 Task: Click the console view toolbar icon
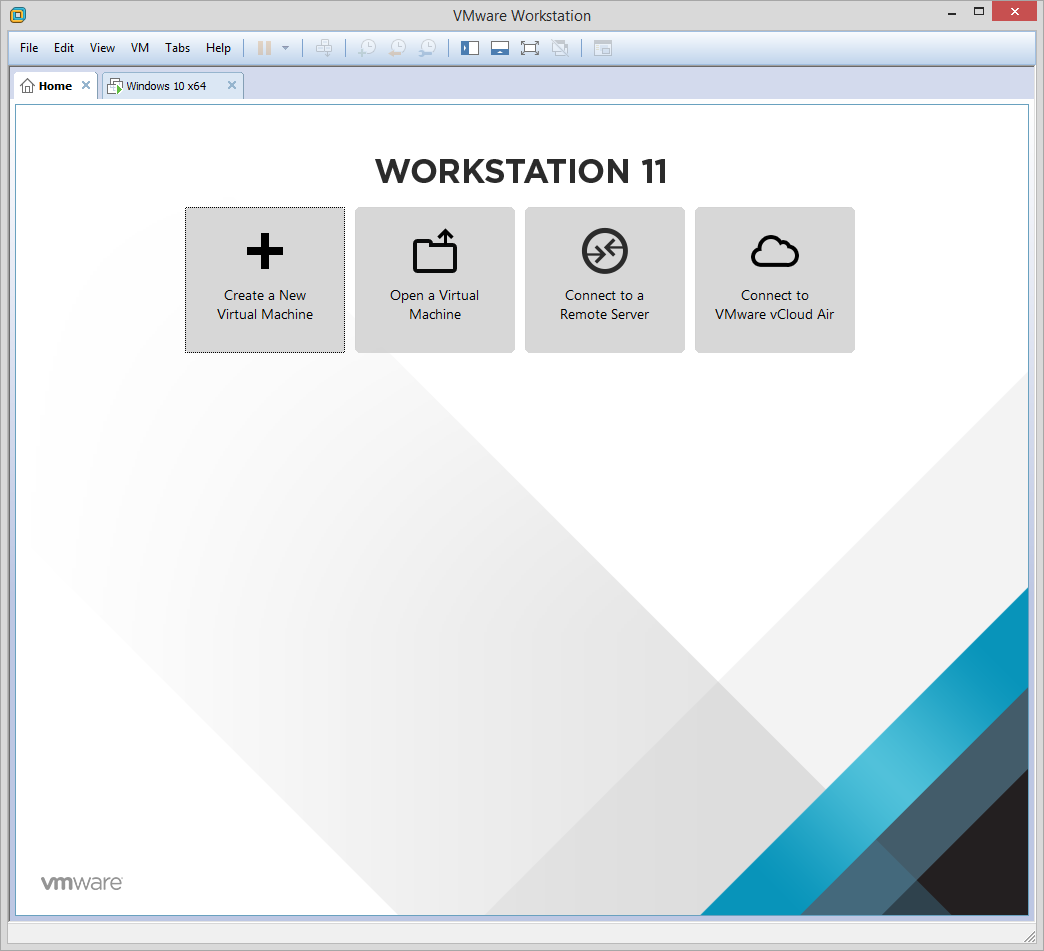click(x=603, y=48)
